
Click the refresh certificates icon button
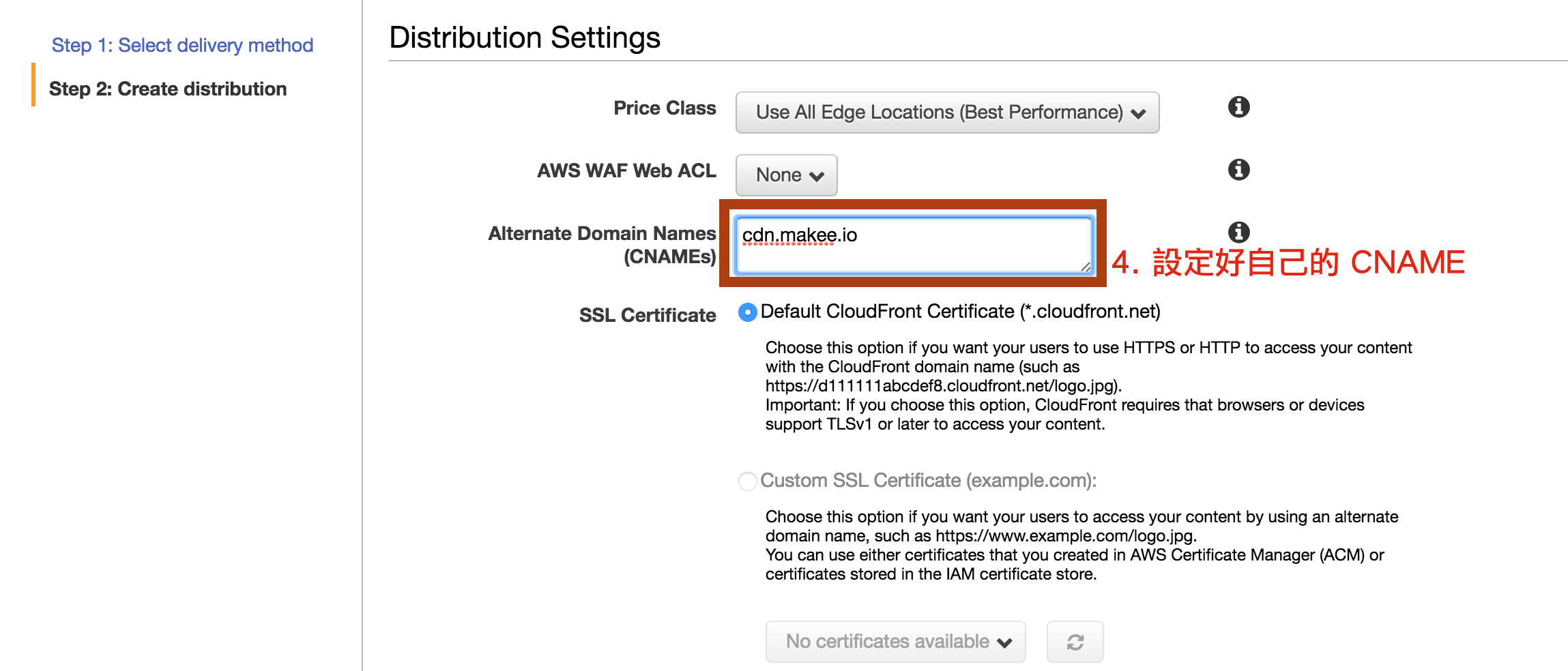[1075, 642]
